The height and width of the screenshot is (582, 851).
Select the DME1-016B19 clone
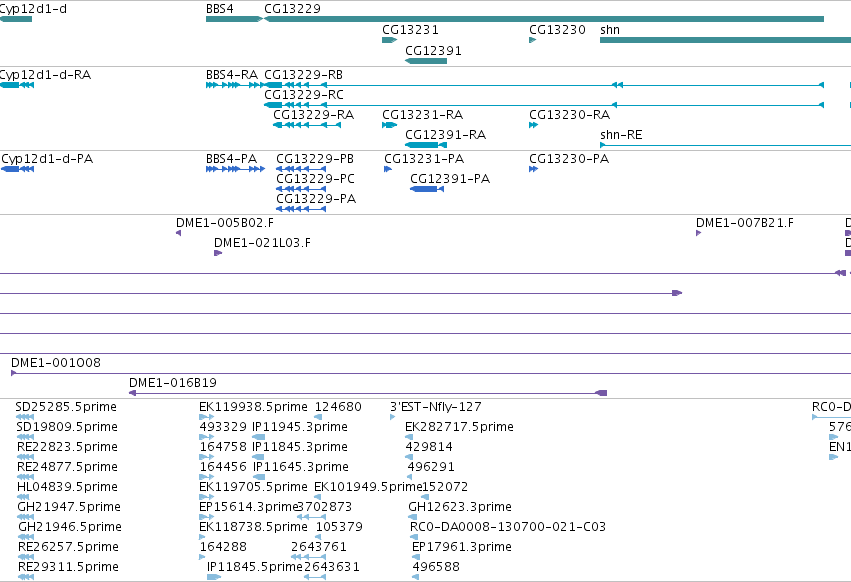click(x=368, y=393)
